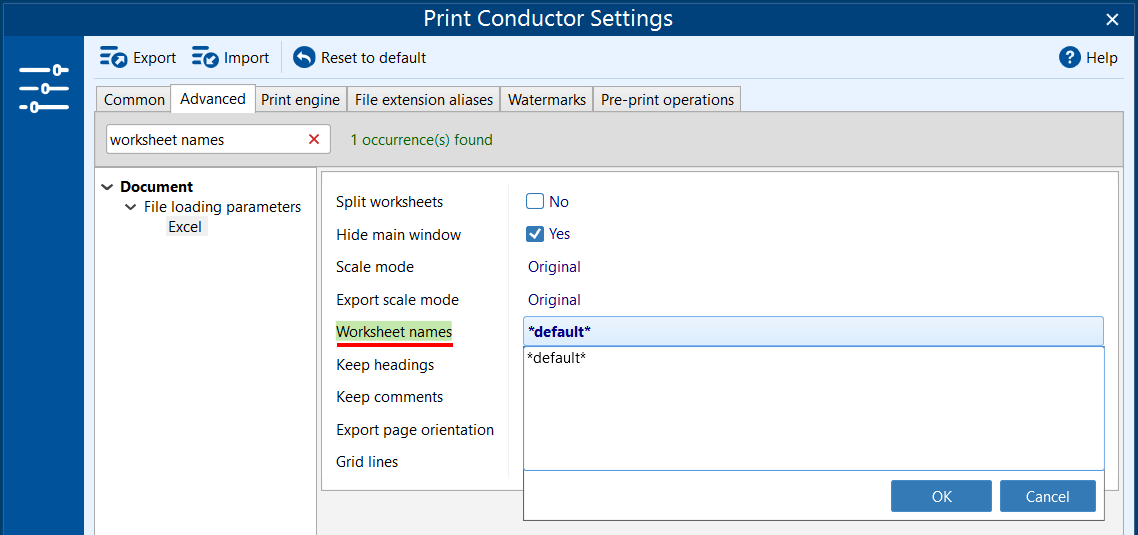Open the Scale mode Original dropdown
This screenshot has width=1138, height=535.
click(554, 267)
